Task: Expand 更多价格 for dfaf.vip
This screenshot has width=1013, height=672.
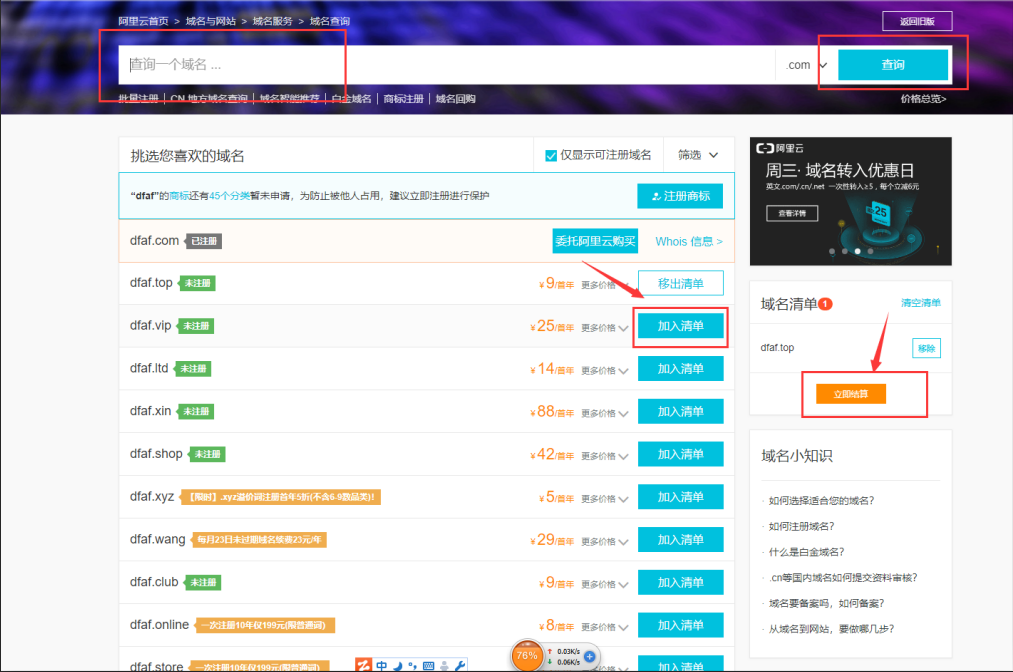Action: click(x=605, y=328)
